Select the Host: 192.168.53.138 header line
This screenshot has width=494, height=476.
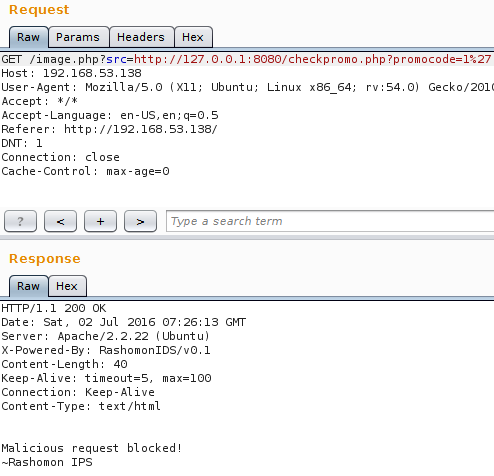pos(72,73)
